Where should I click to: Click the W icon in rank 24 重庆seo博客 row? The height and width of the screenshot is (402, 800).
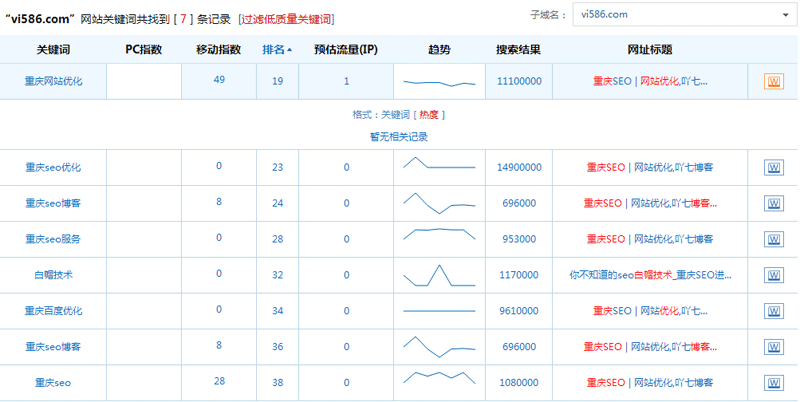click(x=773, y=203)
